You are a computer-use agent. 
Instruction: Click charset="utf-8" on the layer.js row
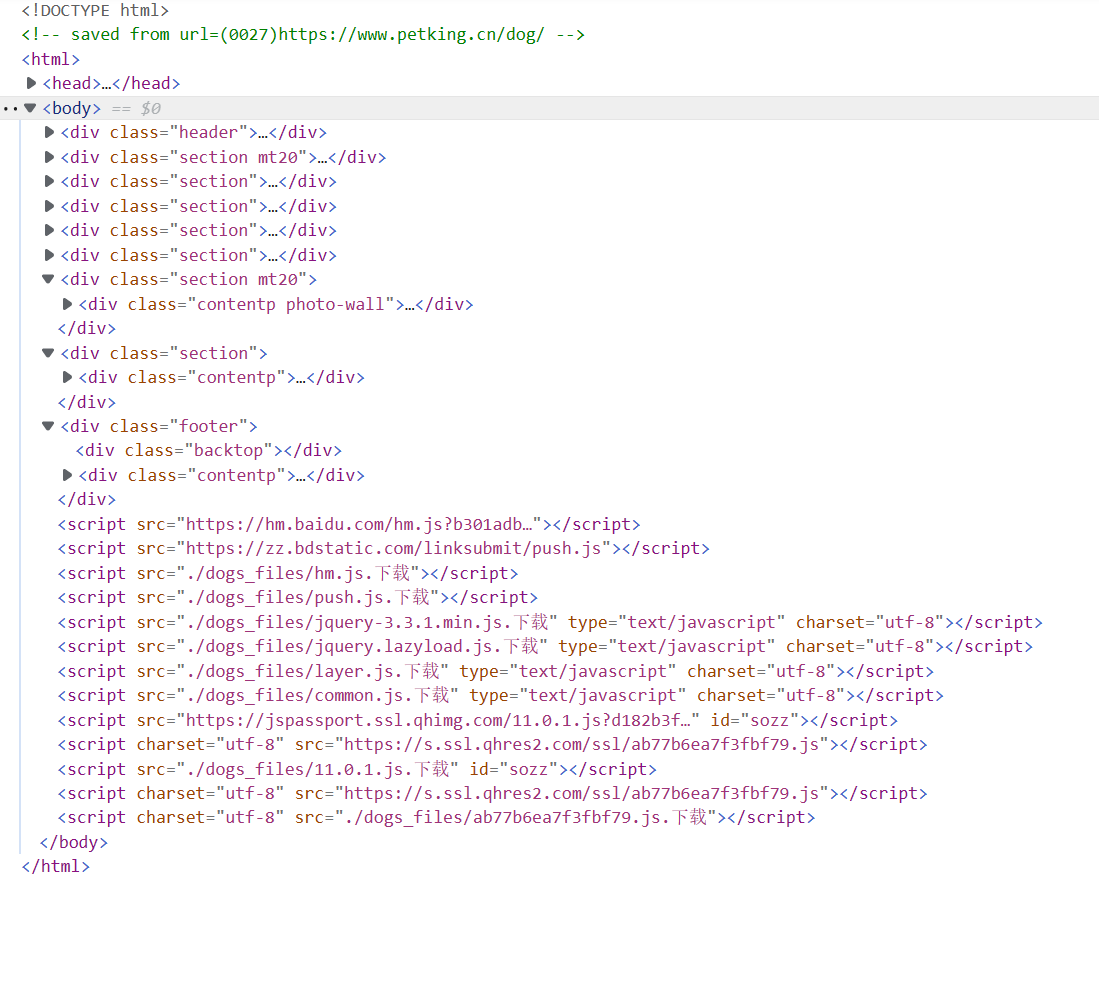(761, 671)
